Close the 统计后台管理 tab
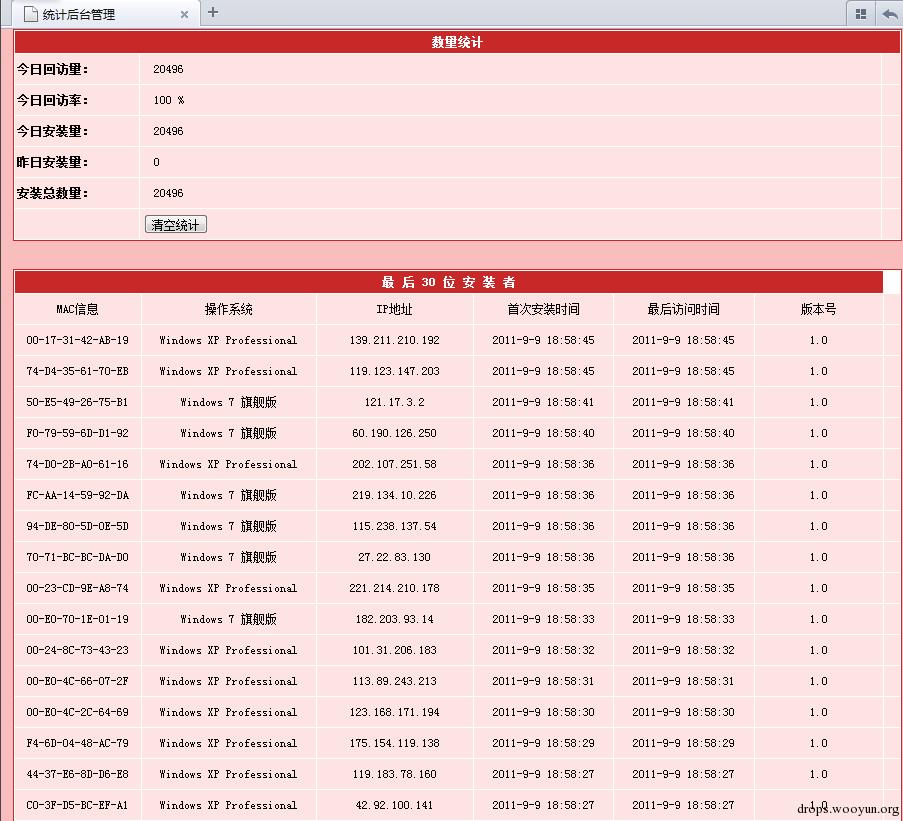Image resolution: width=903 pixels, height=821 pixels. (x=184, y=14)
